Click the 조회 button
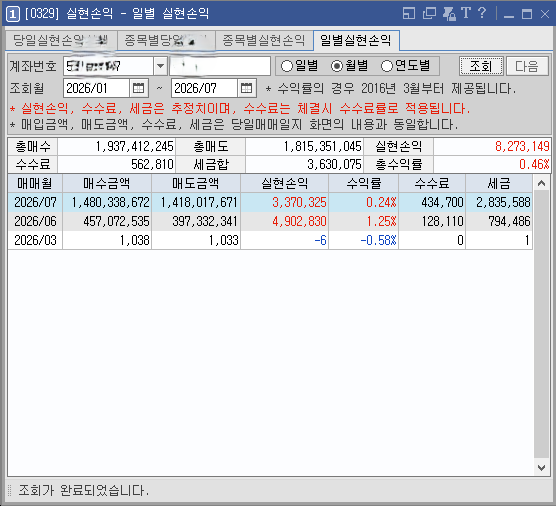Image resolution: width=556 pixels, height=506 pixels. point(481,66)
